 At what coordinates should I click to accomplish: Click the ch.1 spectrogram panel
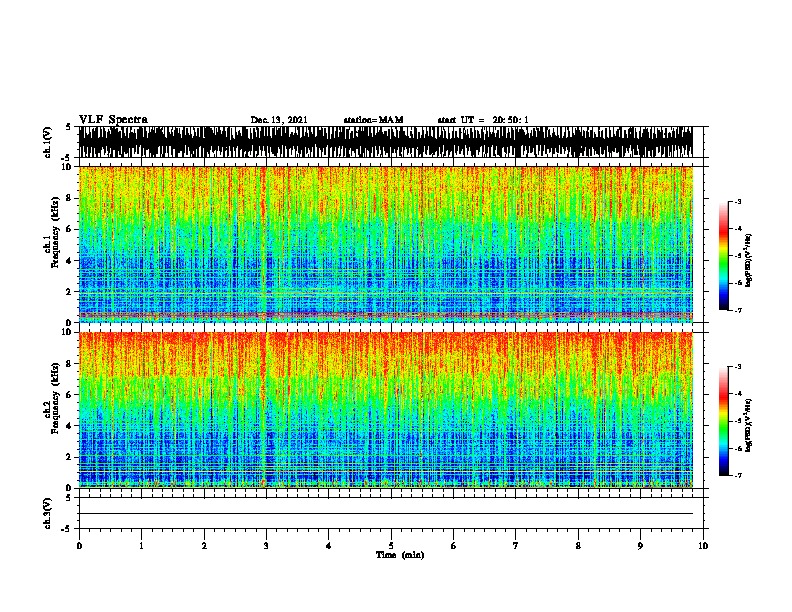(x=385, y=244)
